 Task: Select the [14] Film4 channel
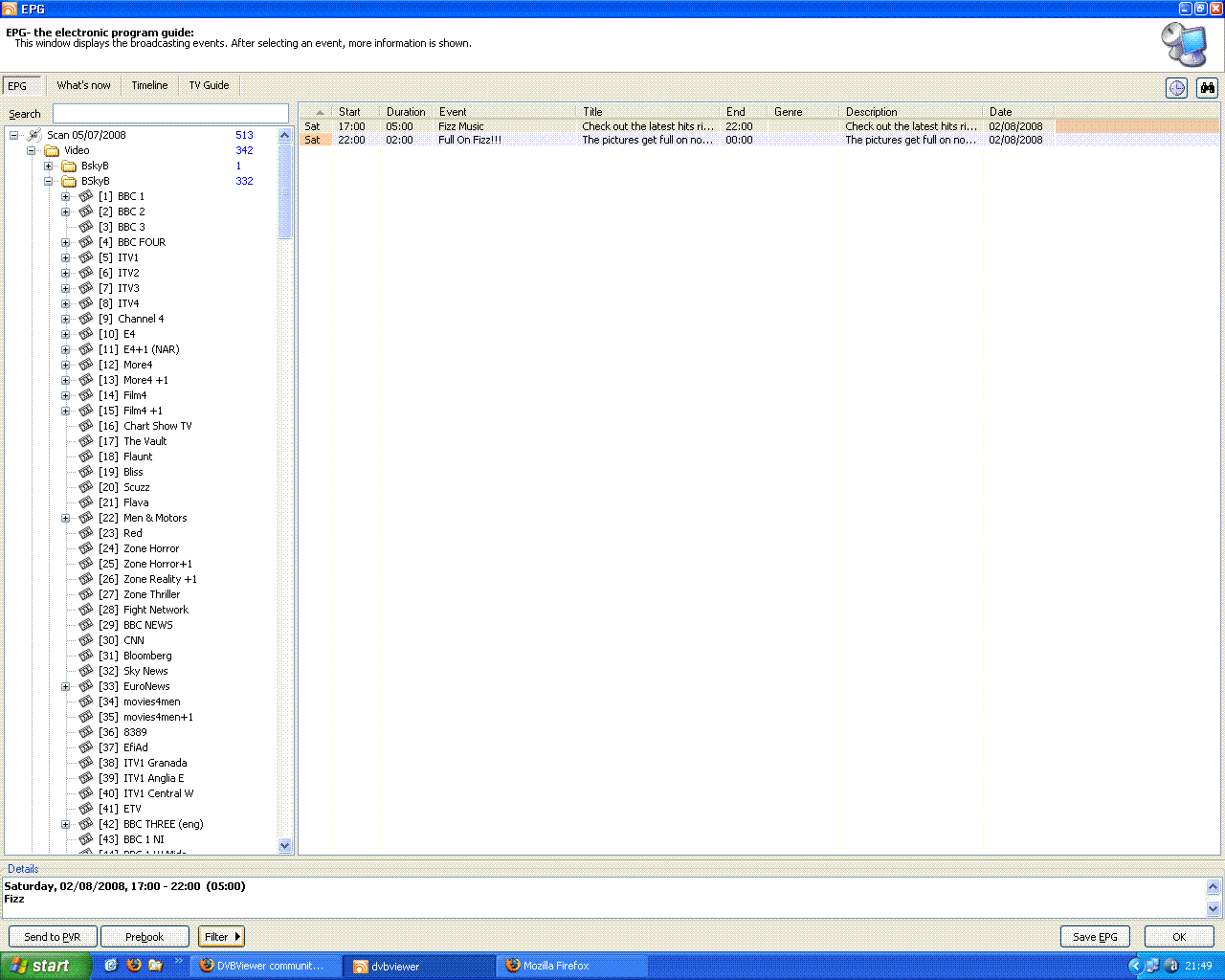coord(122,395)
